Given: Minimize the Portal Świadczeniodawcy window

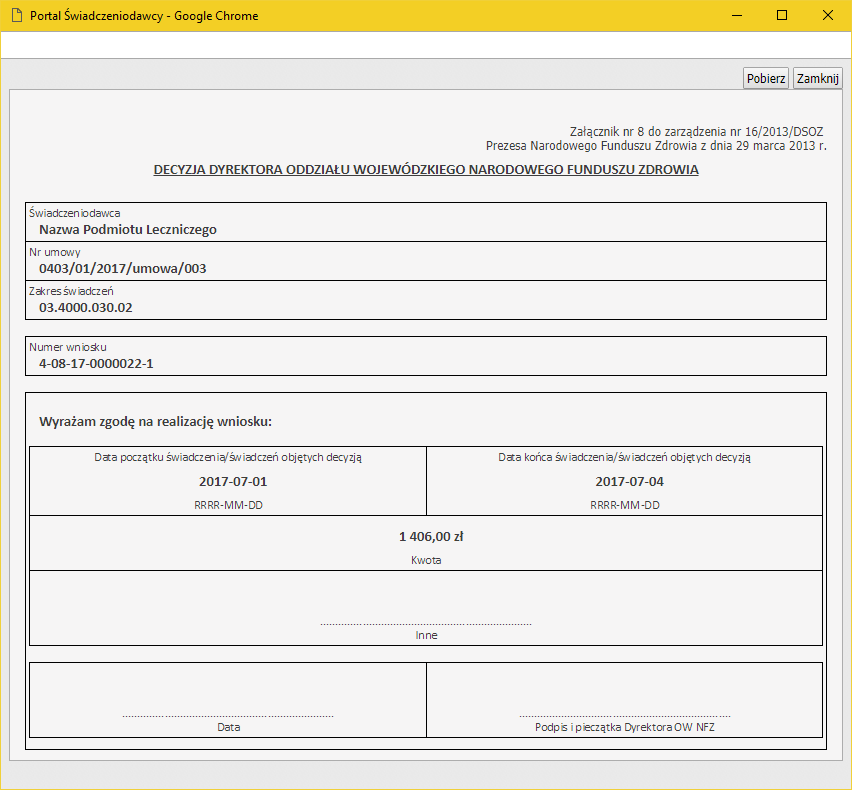Looking at the screenshot, I should 736,16.
